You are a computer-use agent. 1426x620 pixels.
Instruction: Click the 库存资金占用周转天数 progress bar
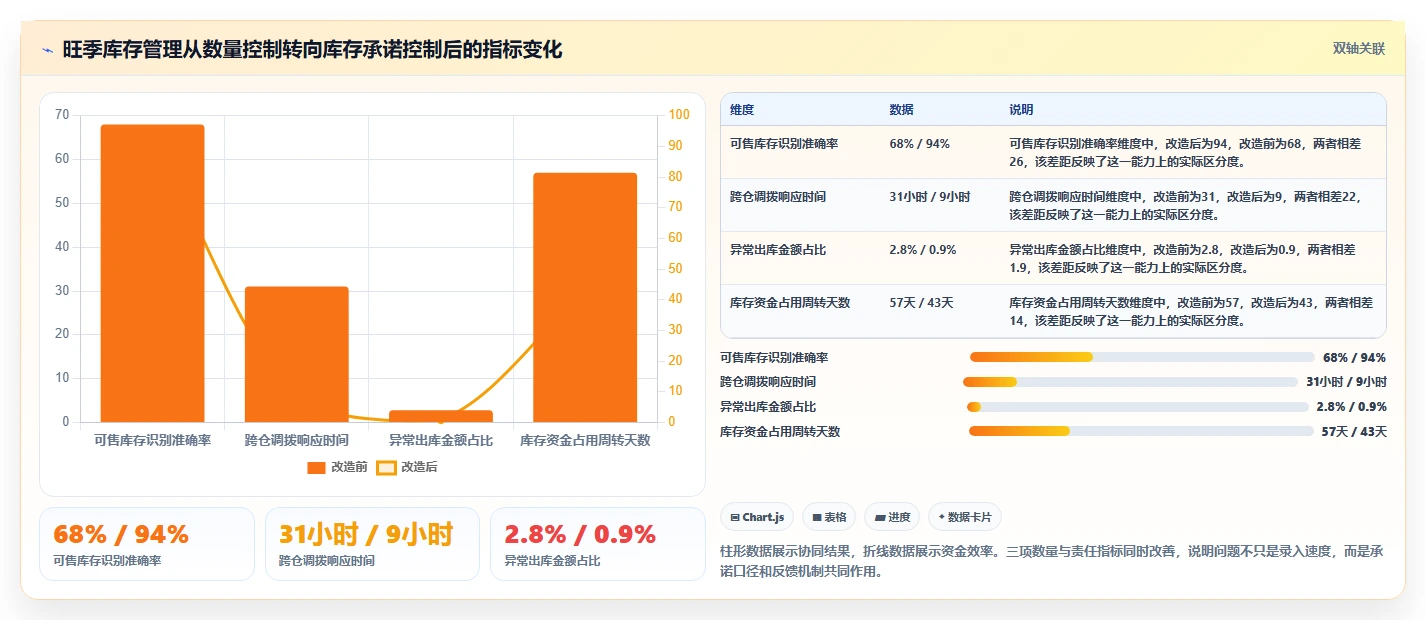[1141, 431]
